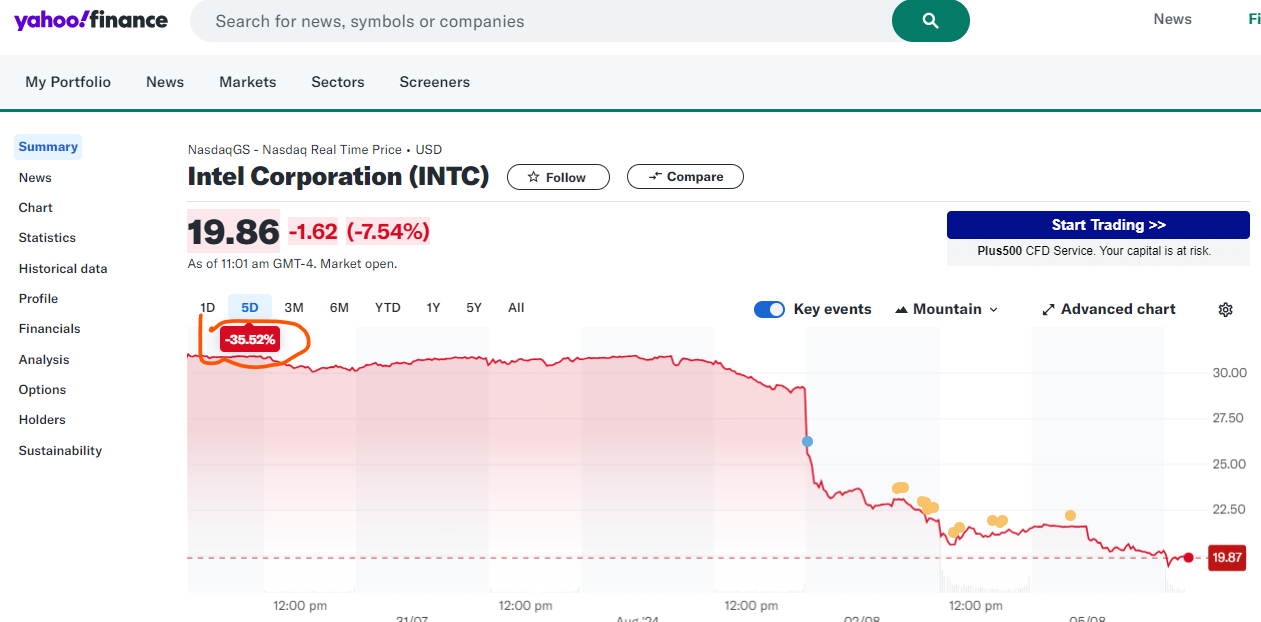Select Historical data in the sidebar
The image size is (1261, 622).
(x=63, y=269)
